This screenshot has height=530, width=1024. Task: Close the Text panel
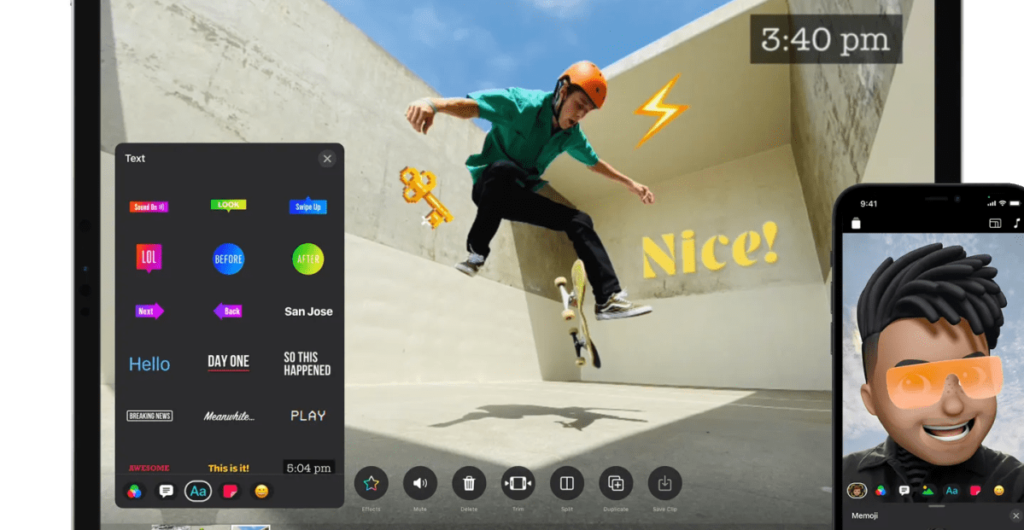(327, 158)
